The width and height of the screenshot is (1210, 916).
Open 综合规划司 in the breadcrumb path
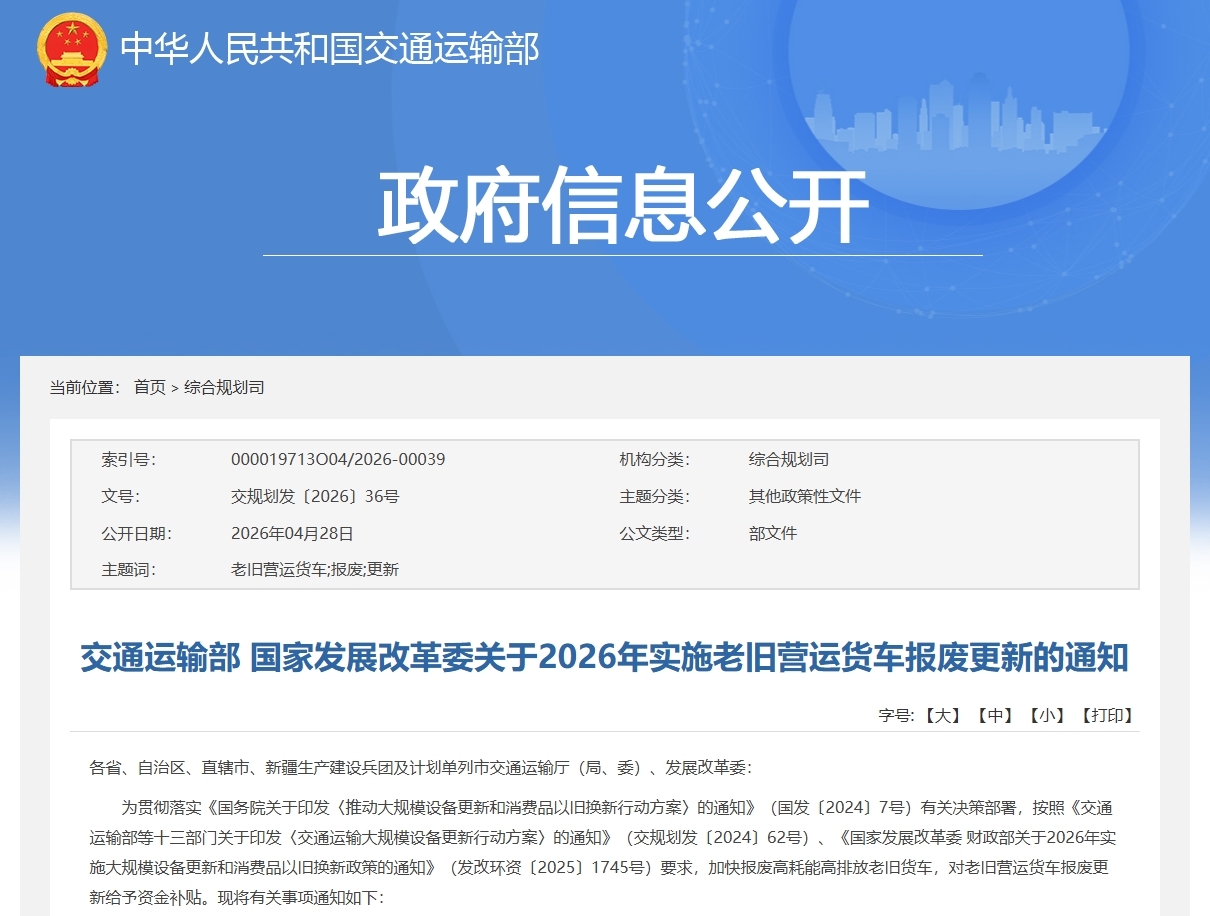[x=224, y=387]
